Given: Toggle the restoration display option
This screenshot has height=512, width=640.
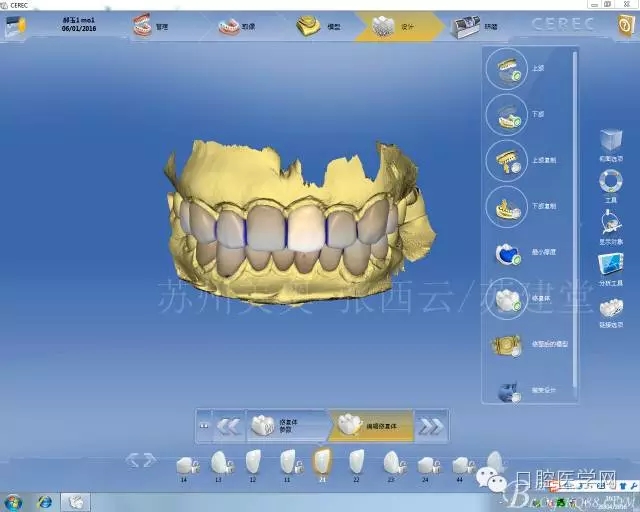Looking at the screenshot, I should (x=506, y=298).
